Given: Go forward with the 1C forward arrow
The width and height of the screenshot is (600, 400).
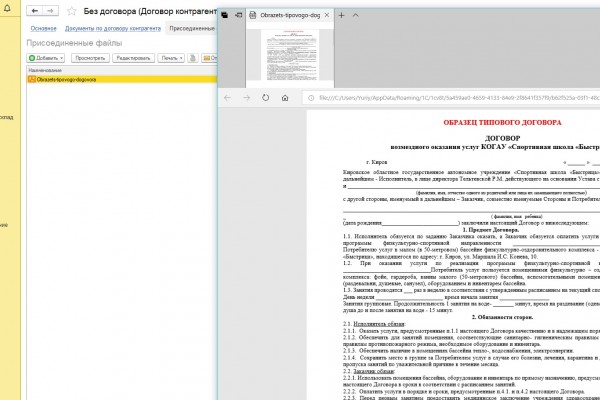Looking at the screenshot, I should point(51,11).
